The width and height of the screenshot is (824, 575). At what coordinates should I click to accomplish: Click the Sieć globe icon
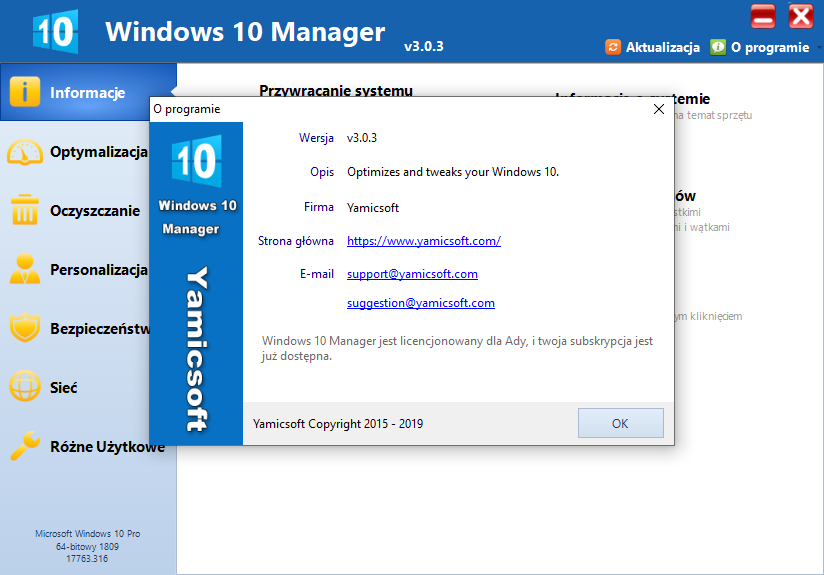(x=25, y=386)
